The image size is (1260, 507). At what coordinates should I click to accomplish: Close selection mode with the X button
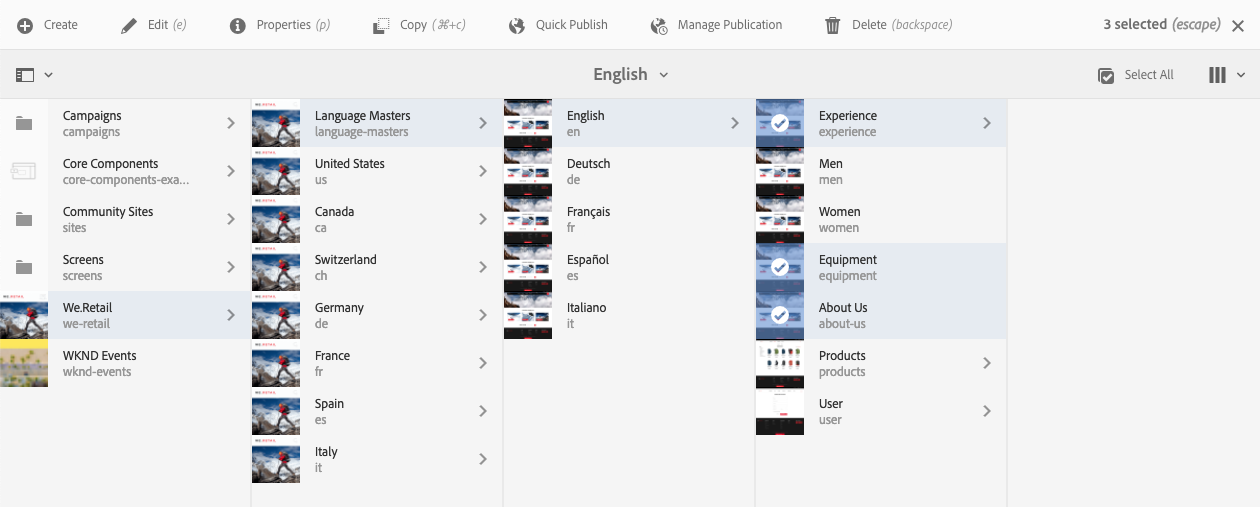pyautogui.click(x=1238, y=26)
